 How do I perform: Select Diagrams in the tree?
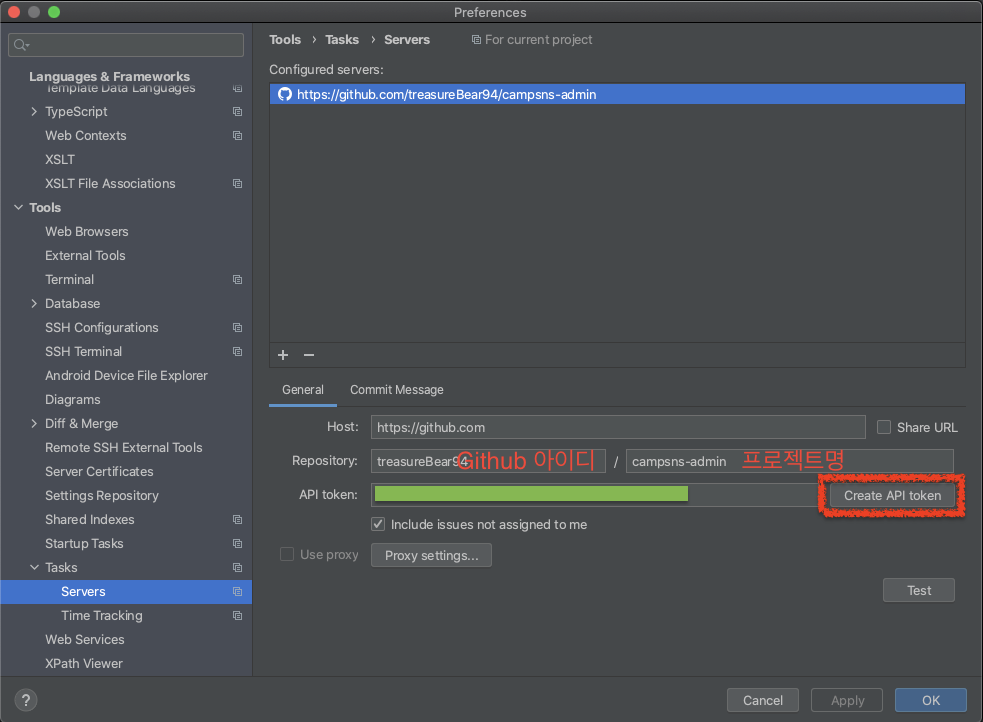coord(73,400)
